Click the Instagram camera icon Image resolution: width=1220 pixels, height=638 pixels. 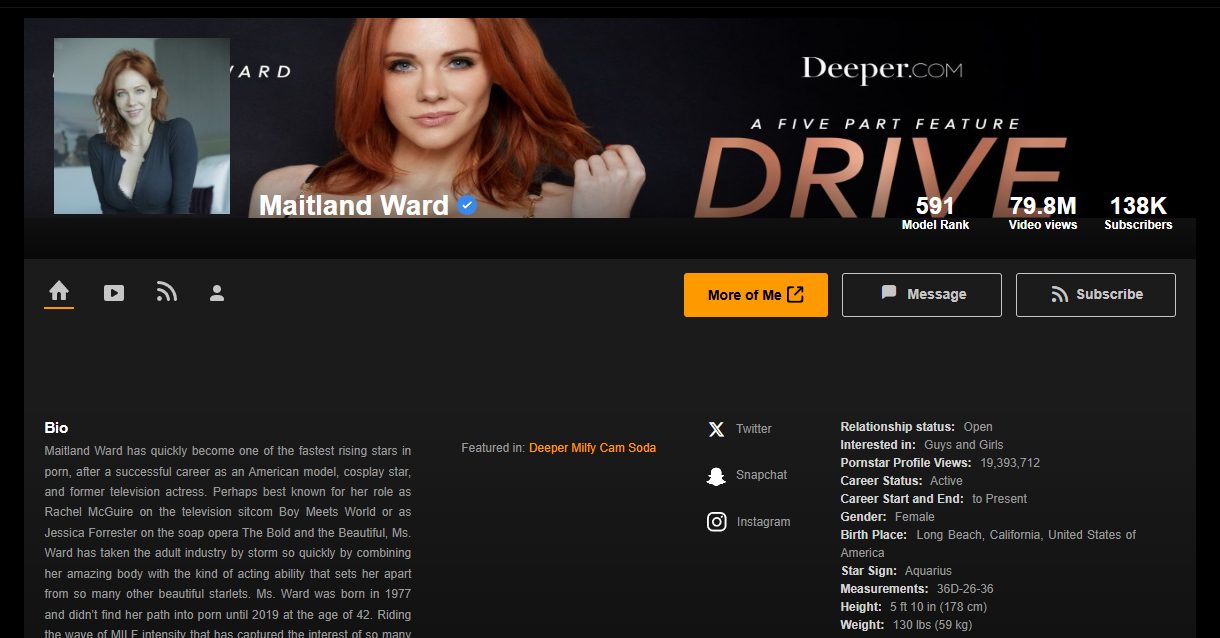[716, 522]
